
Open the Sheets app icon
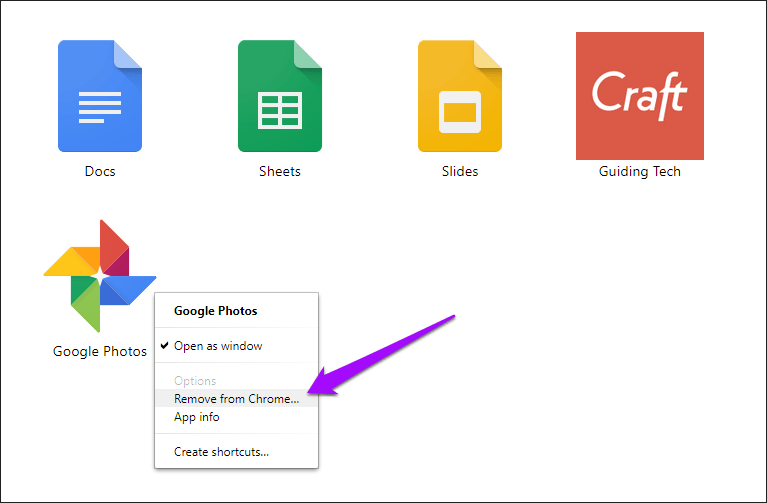(280, 96)
